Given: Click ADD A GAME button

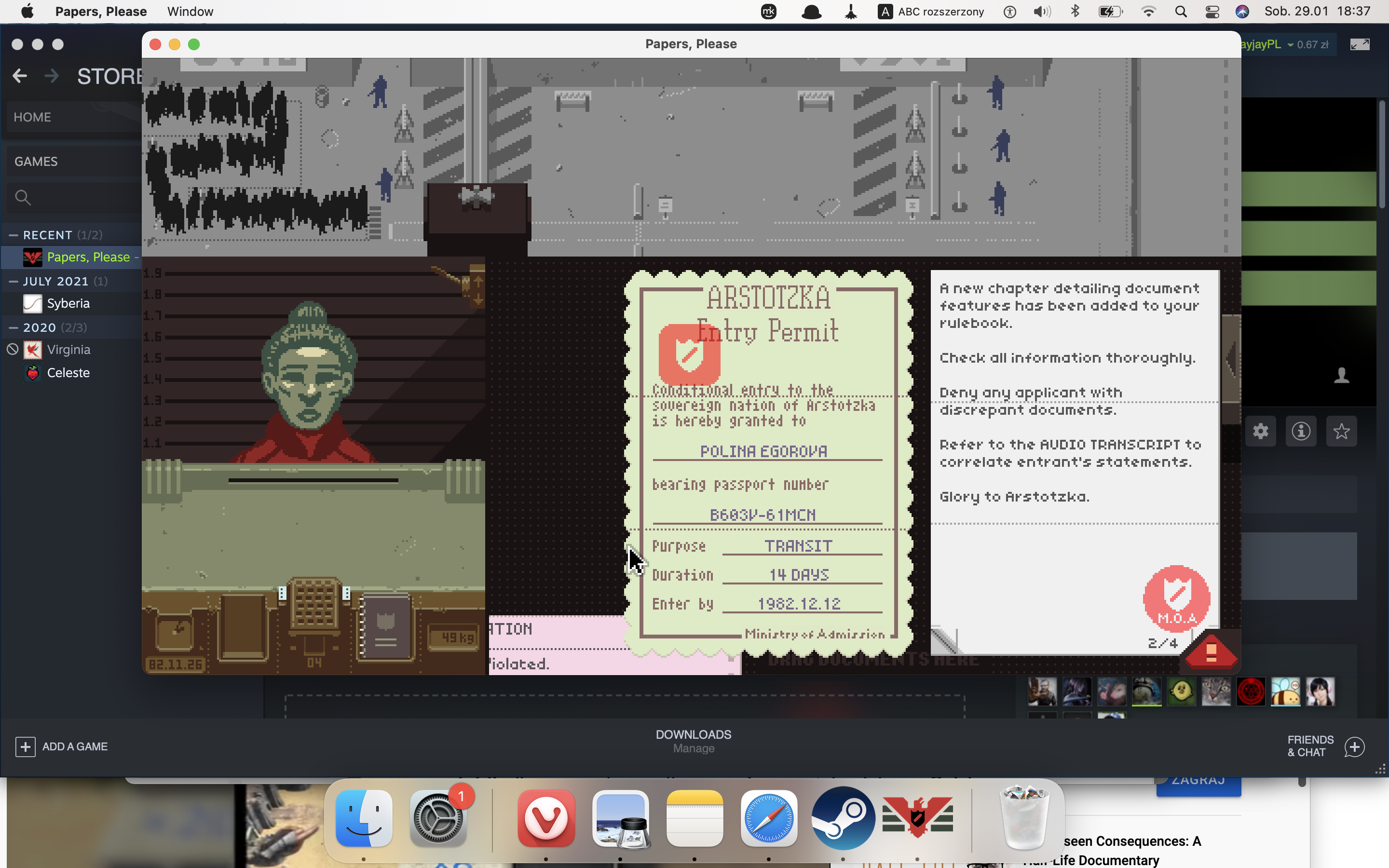Looking at the screenshot, I should 61,746.
